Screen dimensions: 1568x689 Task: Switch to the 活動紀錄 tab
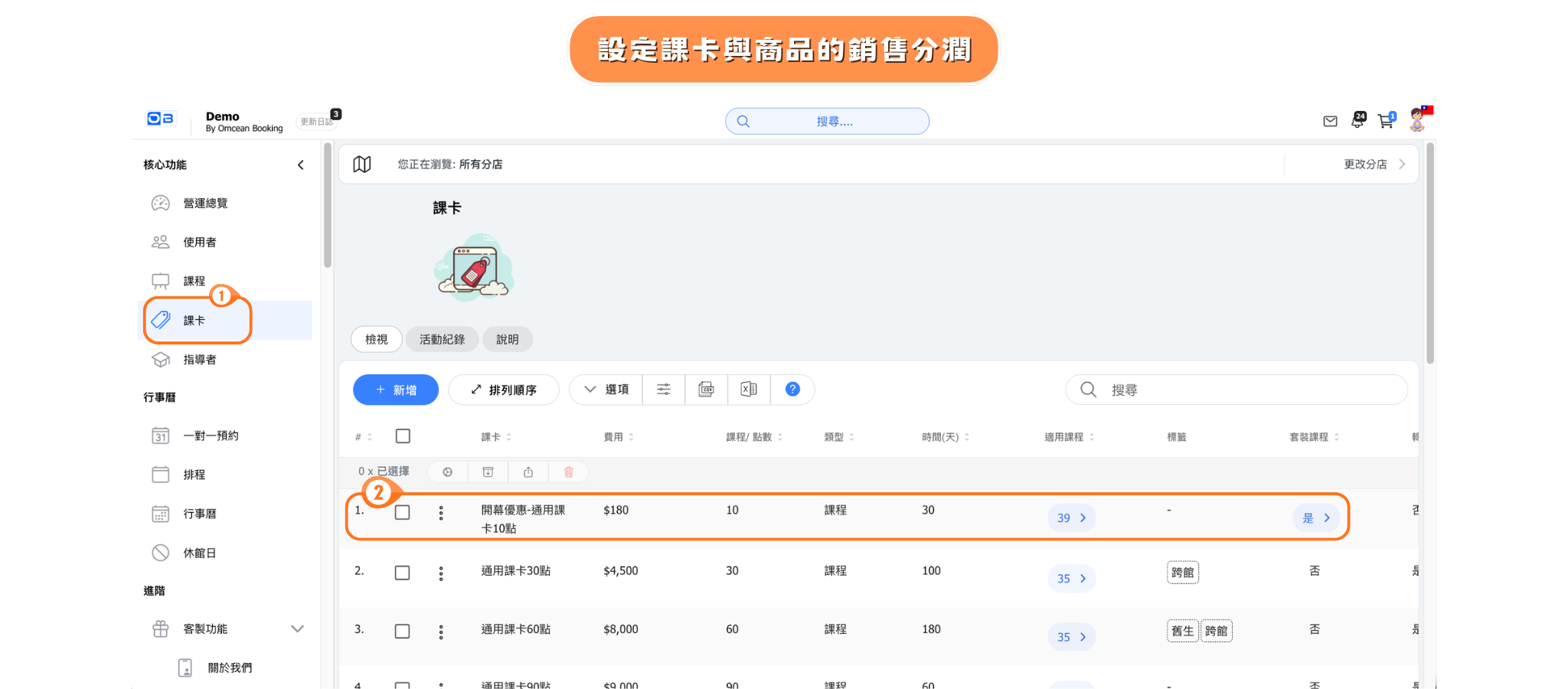click(442, 339)
